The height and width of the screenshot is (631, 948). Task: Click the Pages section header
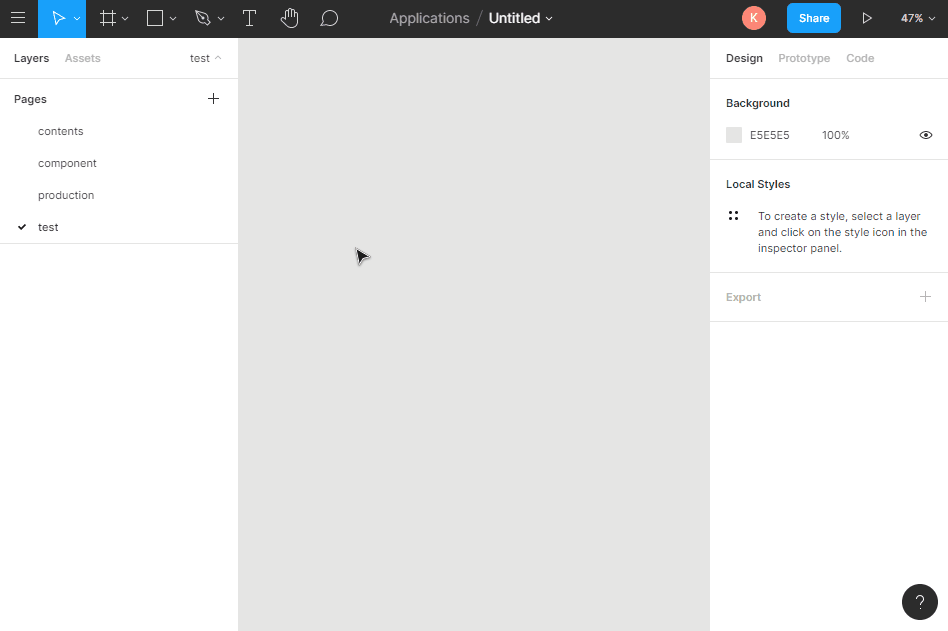point(30,99)
